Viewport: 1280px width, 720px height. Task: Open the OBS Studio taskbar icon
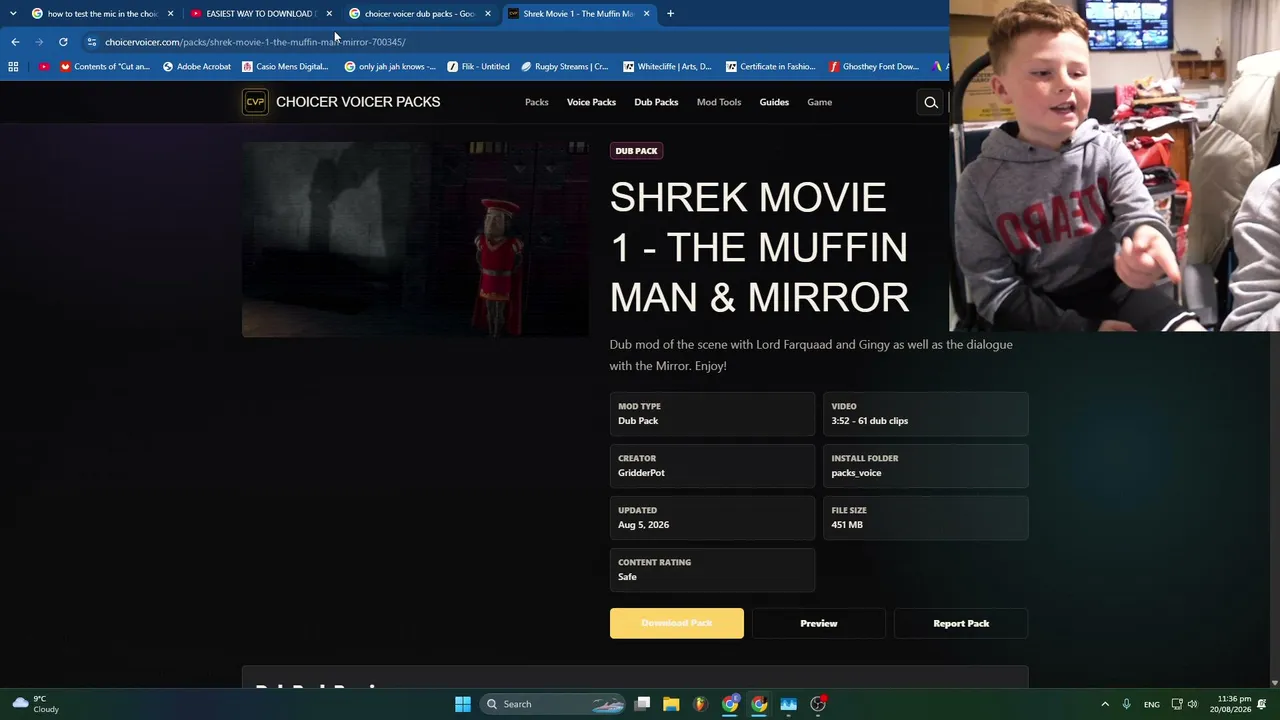[818, 704]
